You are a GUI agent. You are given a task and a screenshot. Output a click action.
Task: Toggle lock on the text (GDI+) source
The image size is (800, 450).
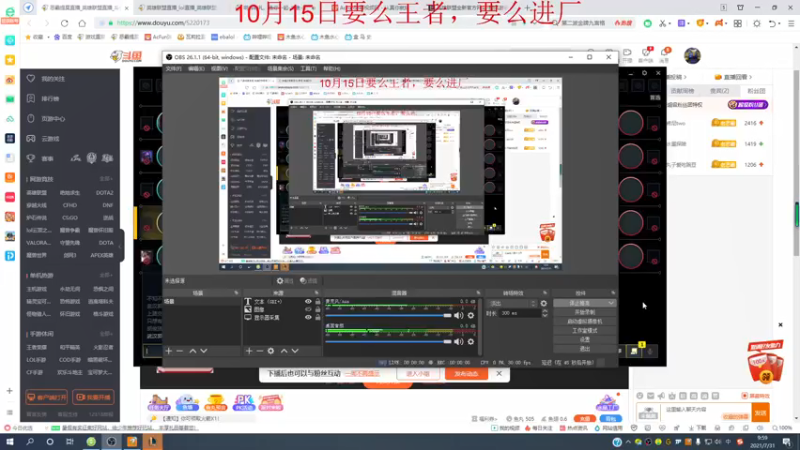coord(317,302)
